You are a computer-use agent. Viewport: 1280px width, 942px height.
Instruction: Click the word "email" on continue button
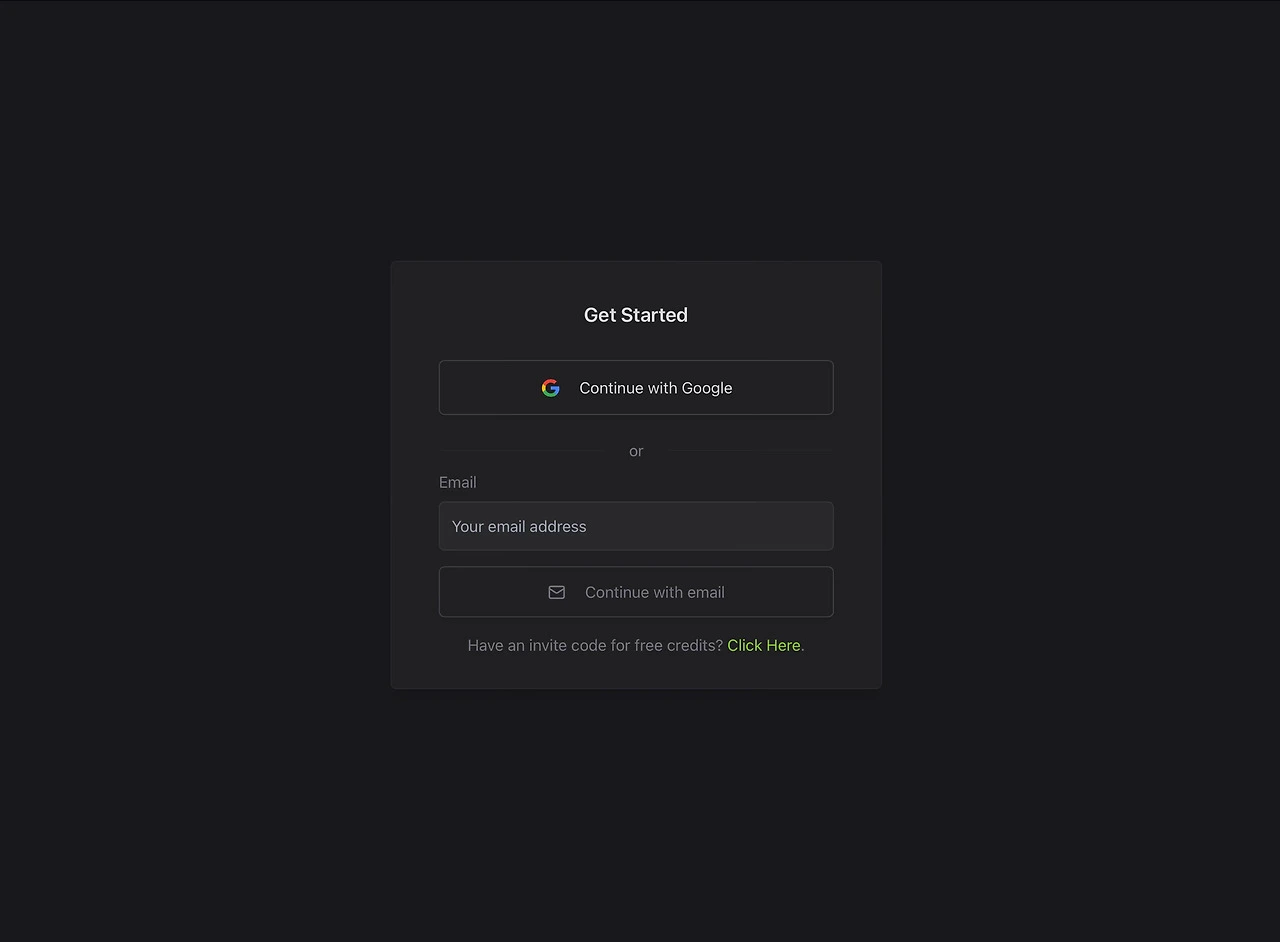(x=705, y=592)
